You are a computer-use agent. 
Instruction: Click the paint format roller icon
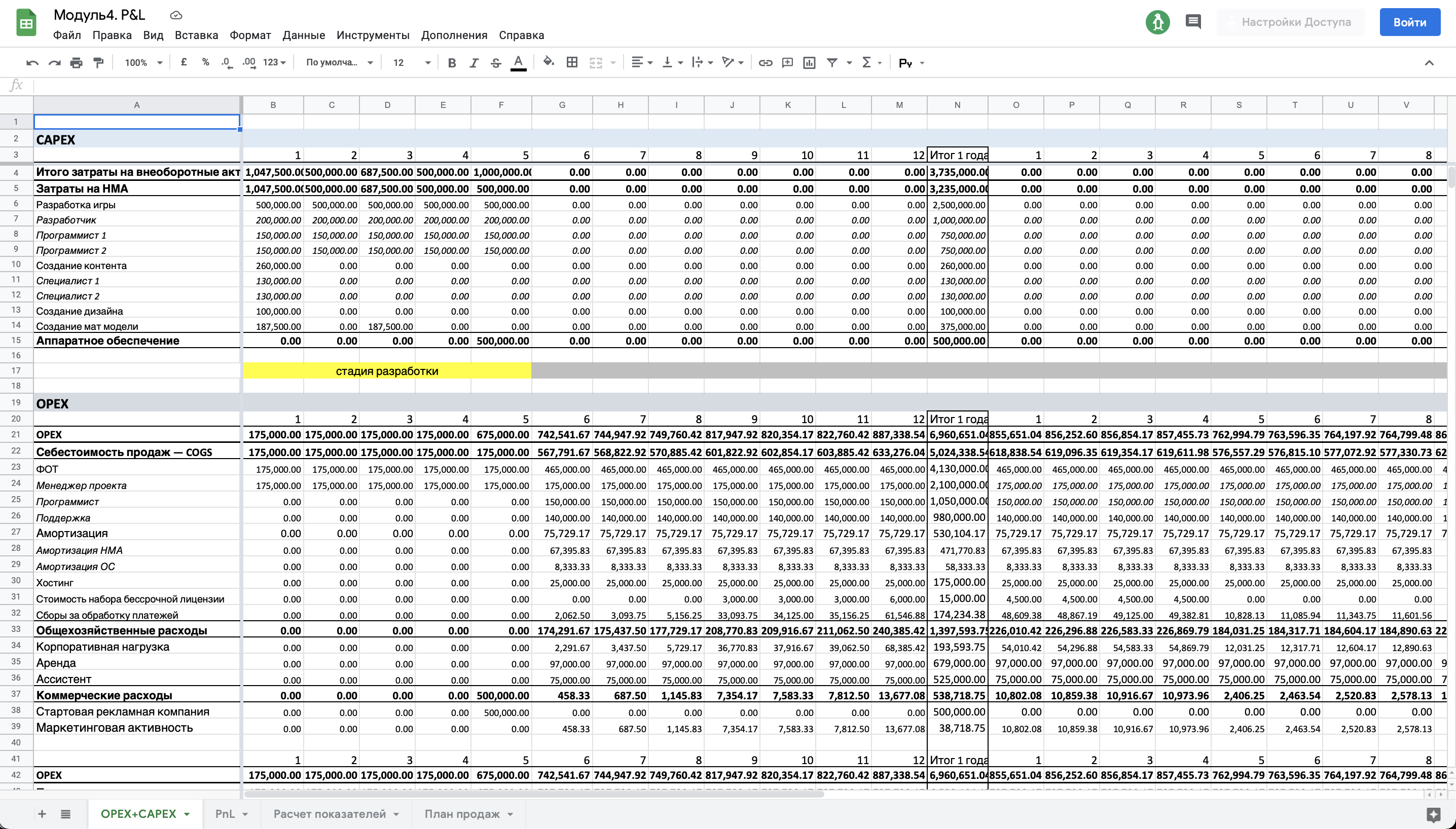coord(98,63)
